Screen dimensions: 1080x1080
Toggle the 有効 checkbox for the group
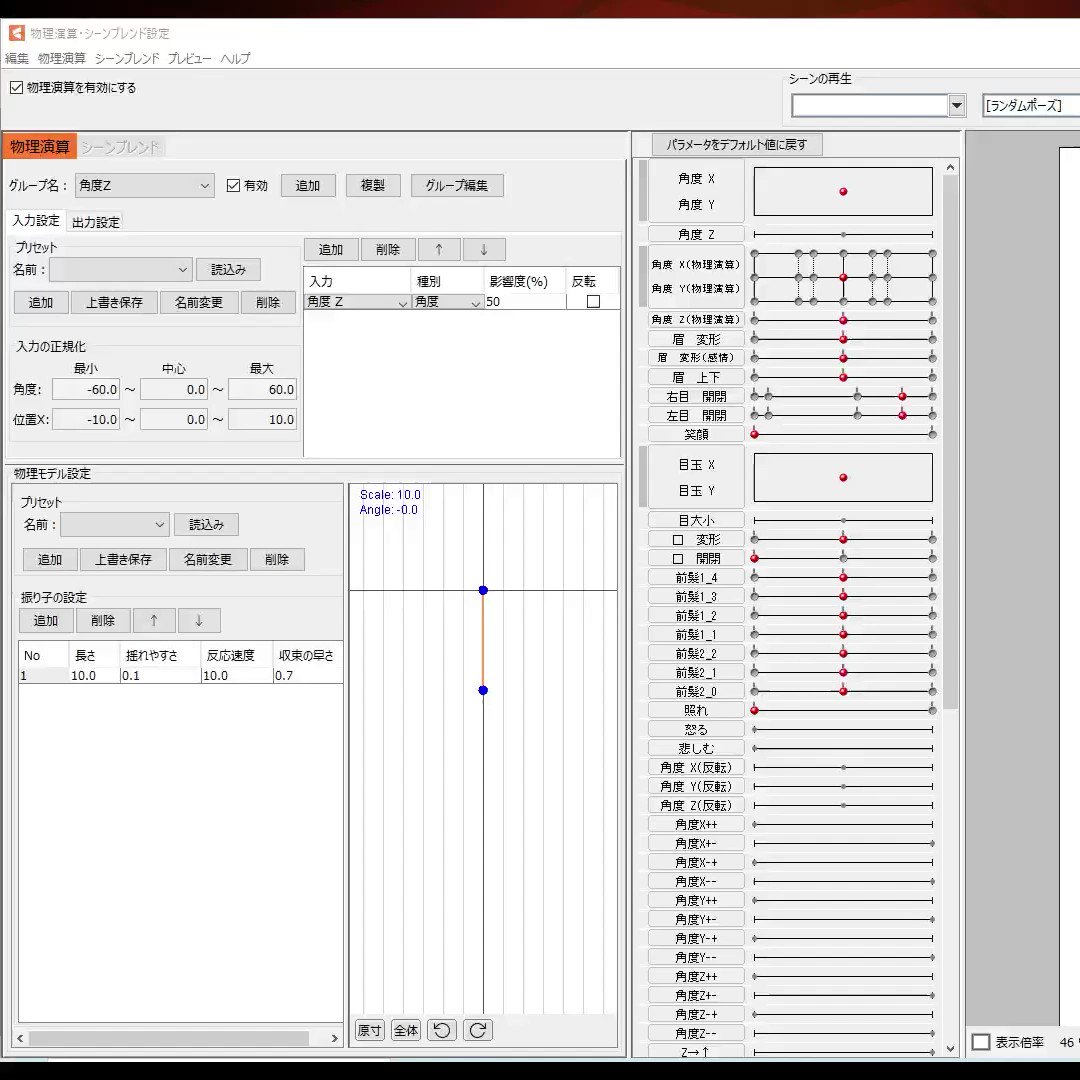(233, 185)
